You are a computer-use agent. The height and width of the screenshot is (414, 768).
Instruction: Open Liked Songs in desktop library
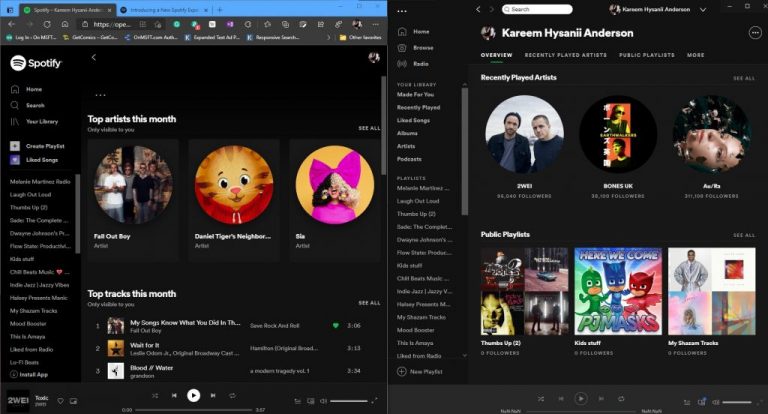(x=413, y=120)
